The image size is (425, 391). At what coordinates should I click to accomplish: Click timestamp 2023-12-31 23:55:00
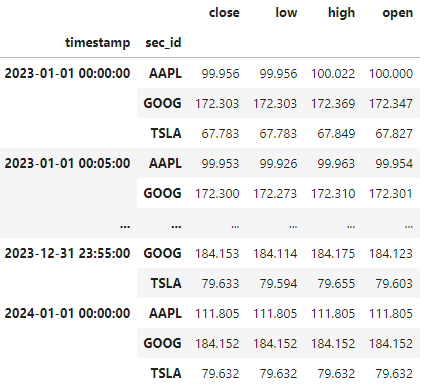67,253
